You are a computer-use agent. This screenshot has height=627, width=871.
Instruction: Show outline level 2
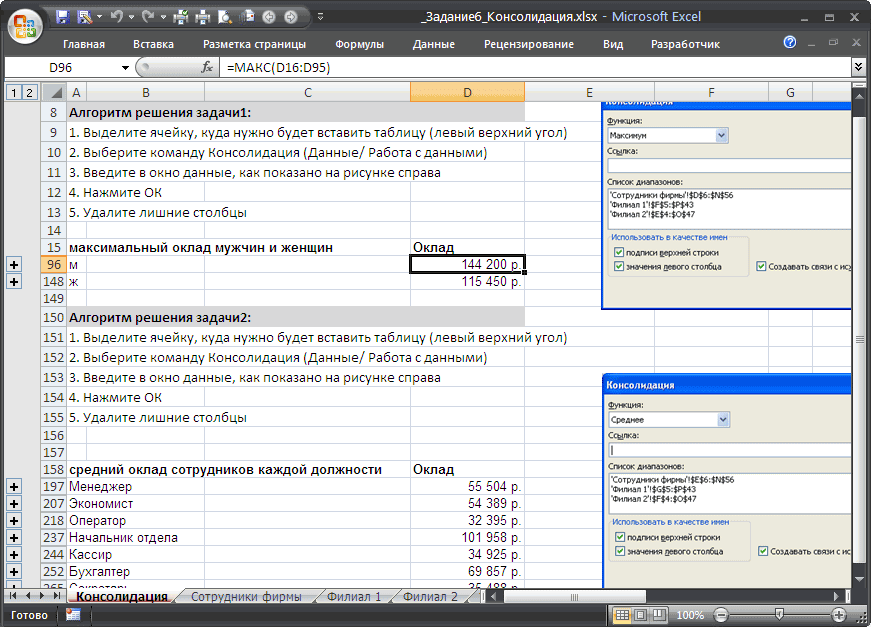[x=29, y=92]
